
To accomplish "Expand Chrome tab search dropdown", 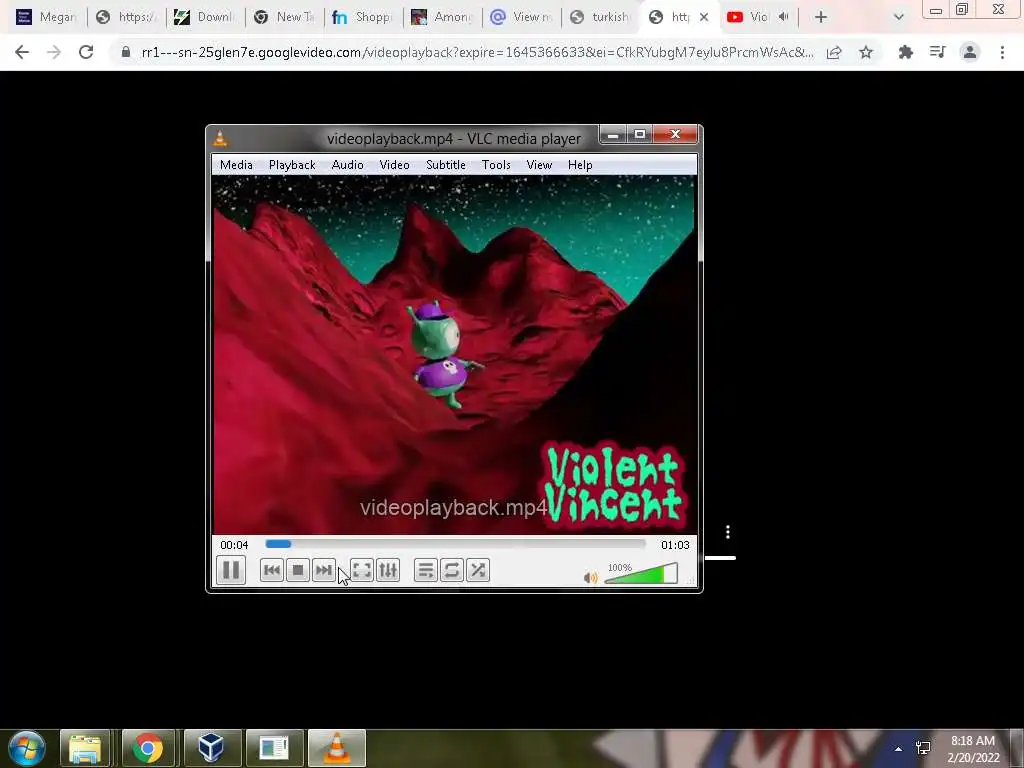I will 899,17.
